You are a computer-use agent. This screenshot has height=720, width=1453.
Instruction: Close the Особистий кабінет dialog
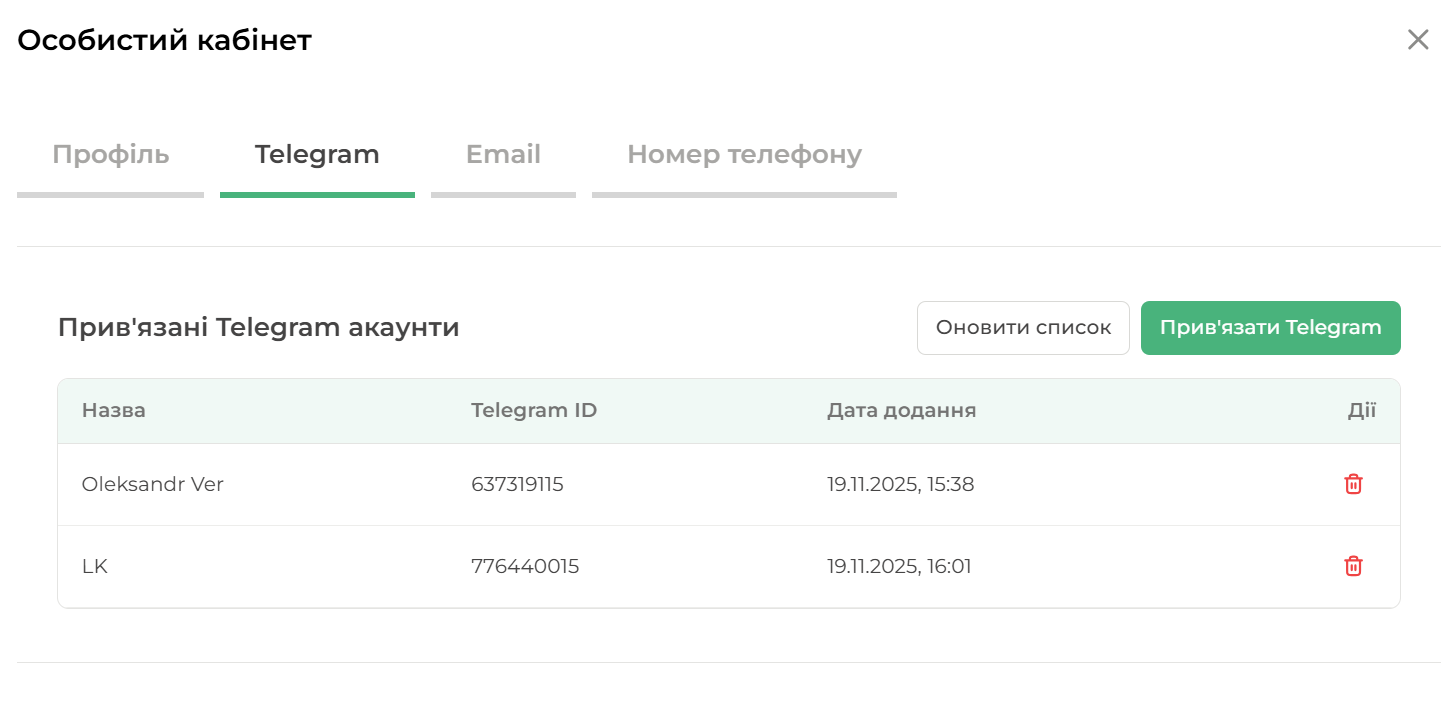(1418, 40)
